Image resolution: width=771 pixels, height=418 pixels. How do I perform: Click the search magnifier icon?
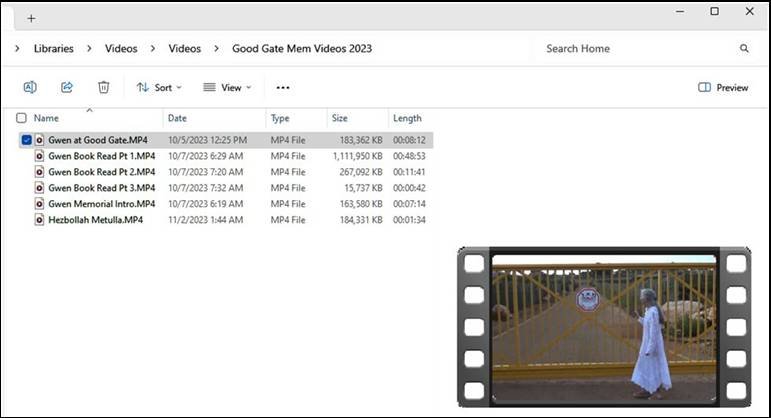[744, 48]
